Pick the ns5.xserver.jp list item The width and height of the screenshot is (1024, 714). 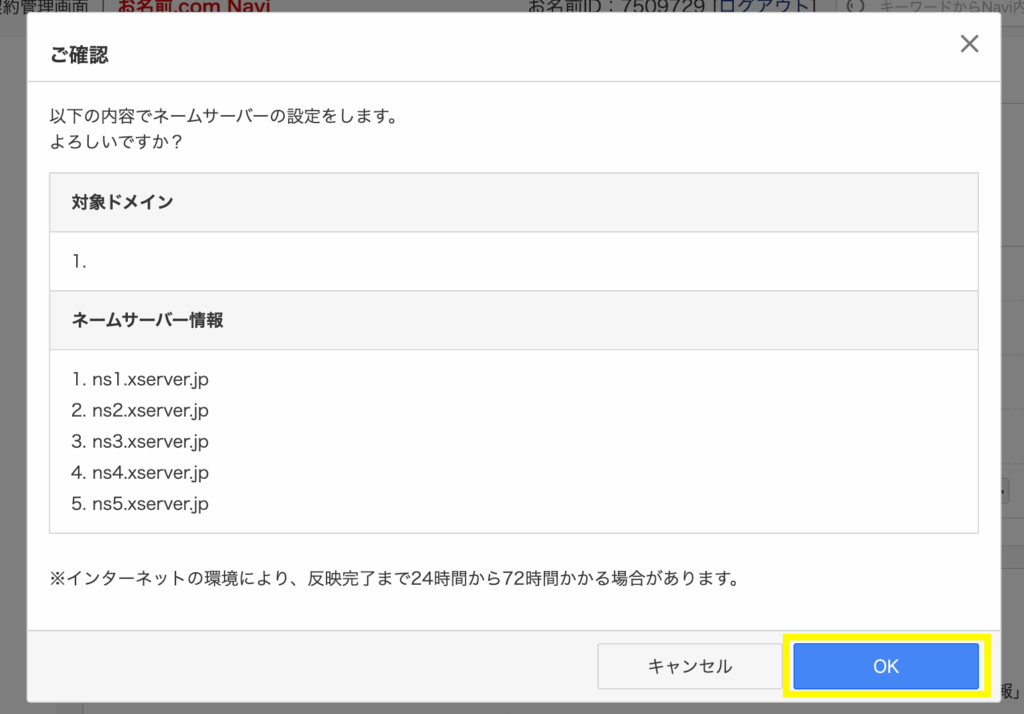140,504
